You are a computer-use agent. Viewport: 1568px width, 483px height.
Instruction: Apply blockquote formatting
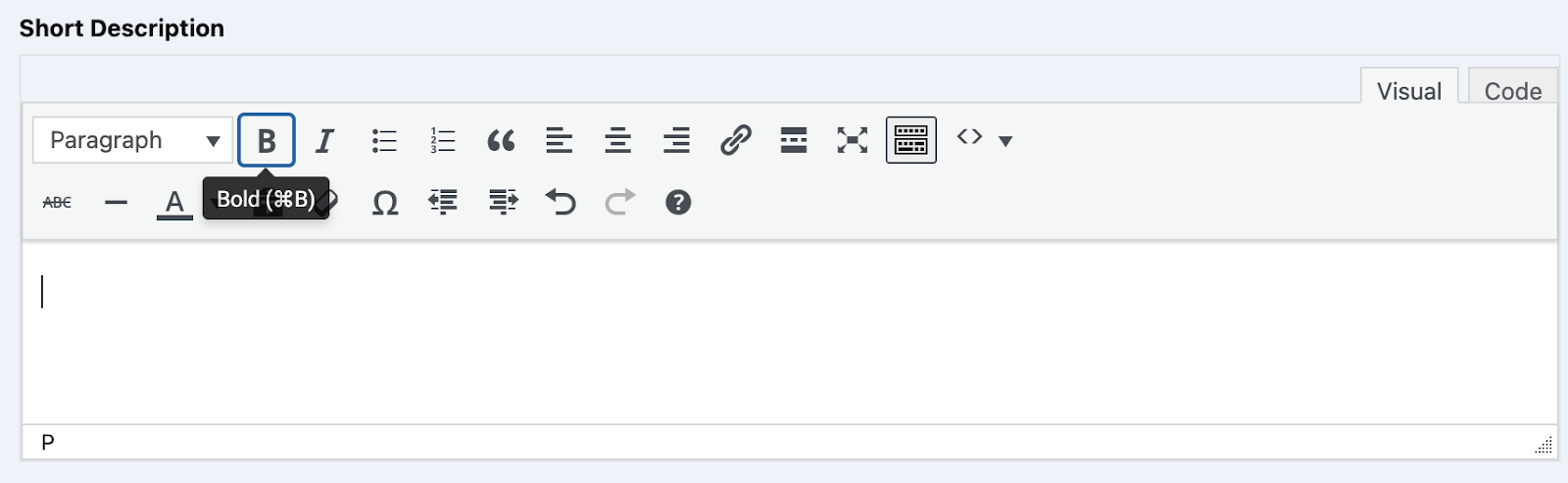(x=501, y=140)
